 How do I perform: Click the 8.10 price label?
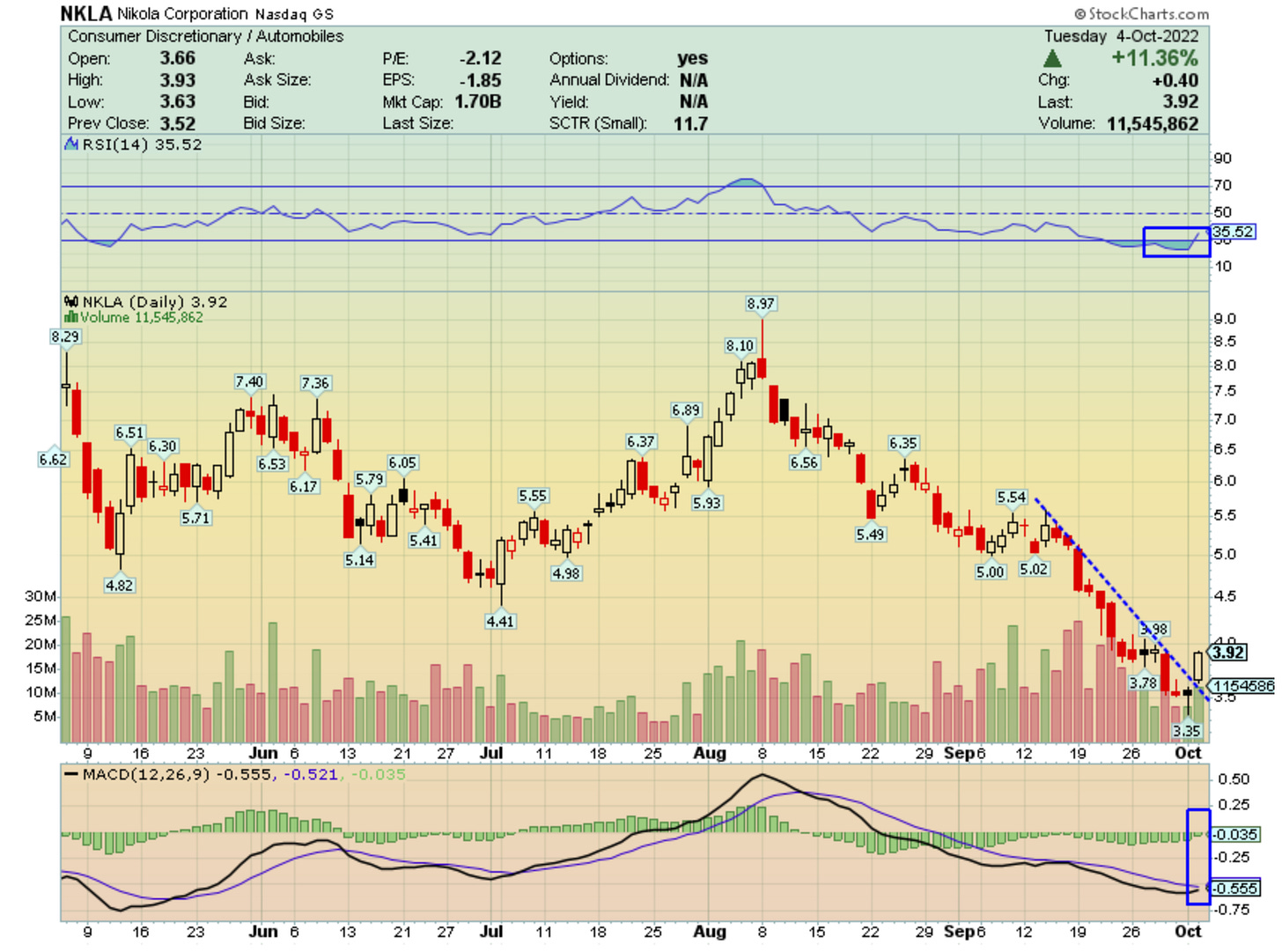pos(740,346)
